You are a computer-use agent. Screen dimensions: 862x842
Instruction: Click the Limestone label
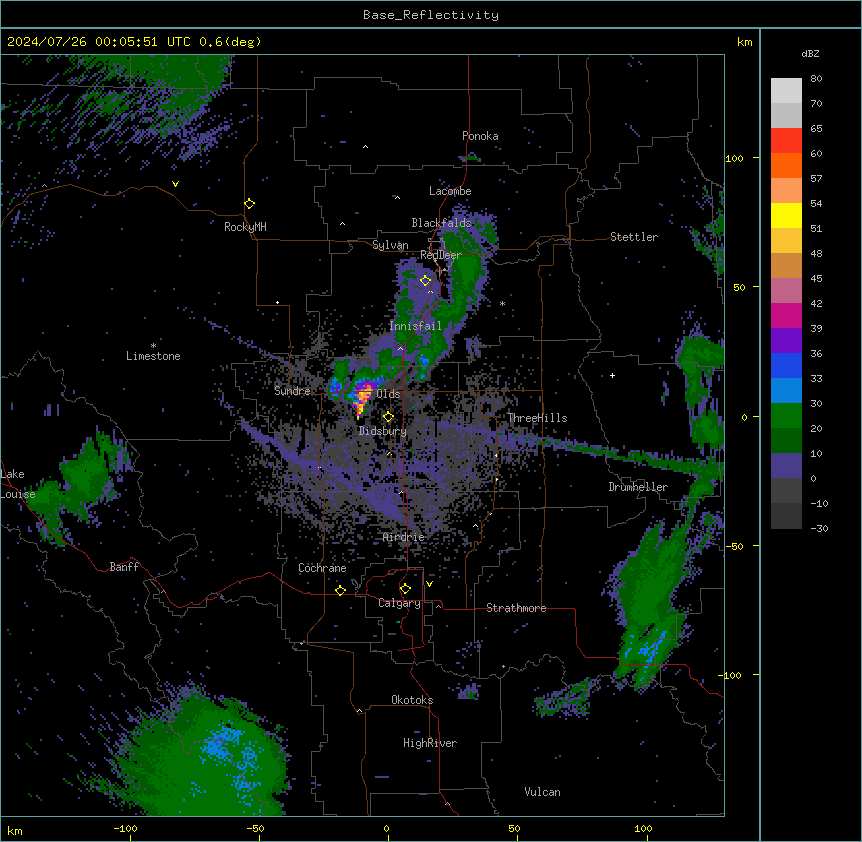153,356
